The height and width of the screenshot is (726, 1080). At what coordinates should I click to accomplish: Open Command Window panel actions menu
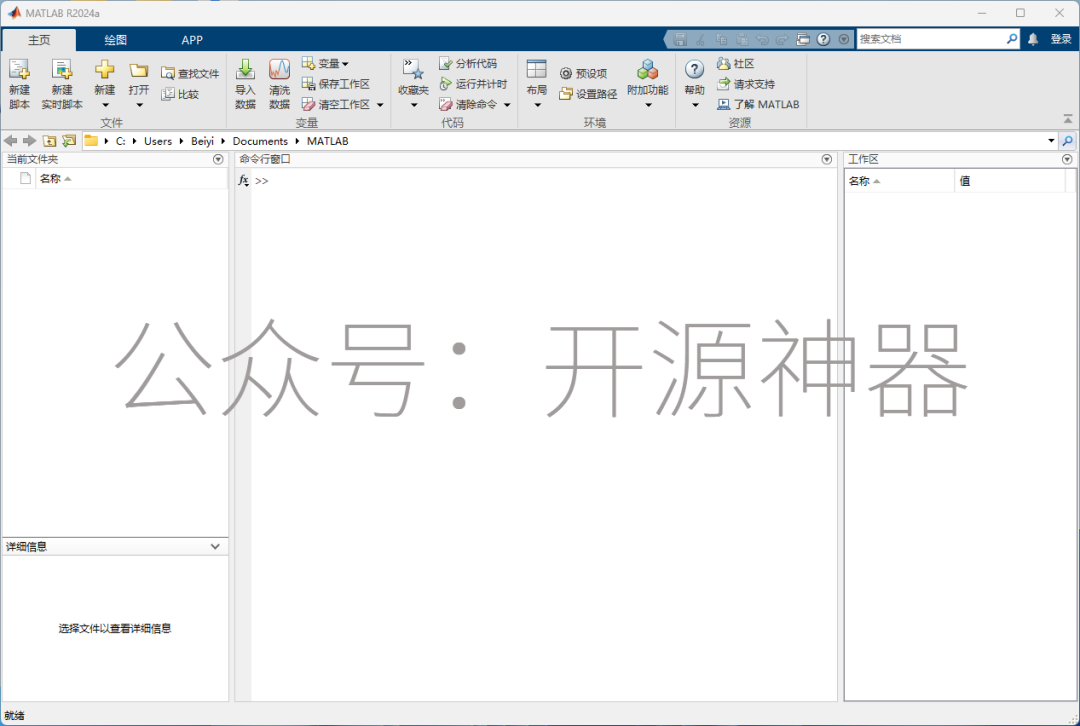[x=827, y=159]
